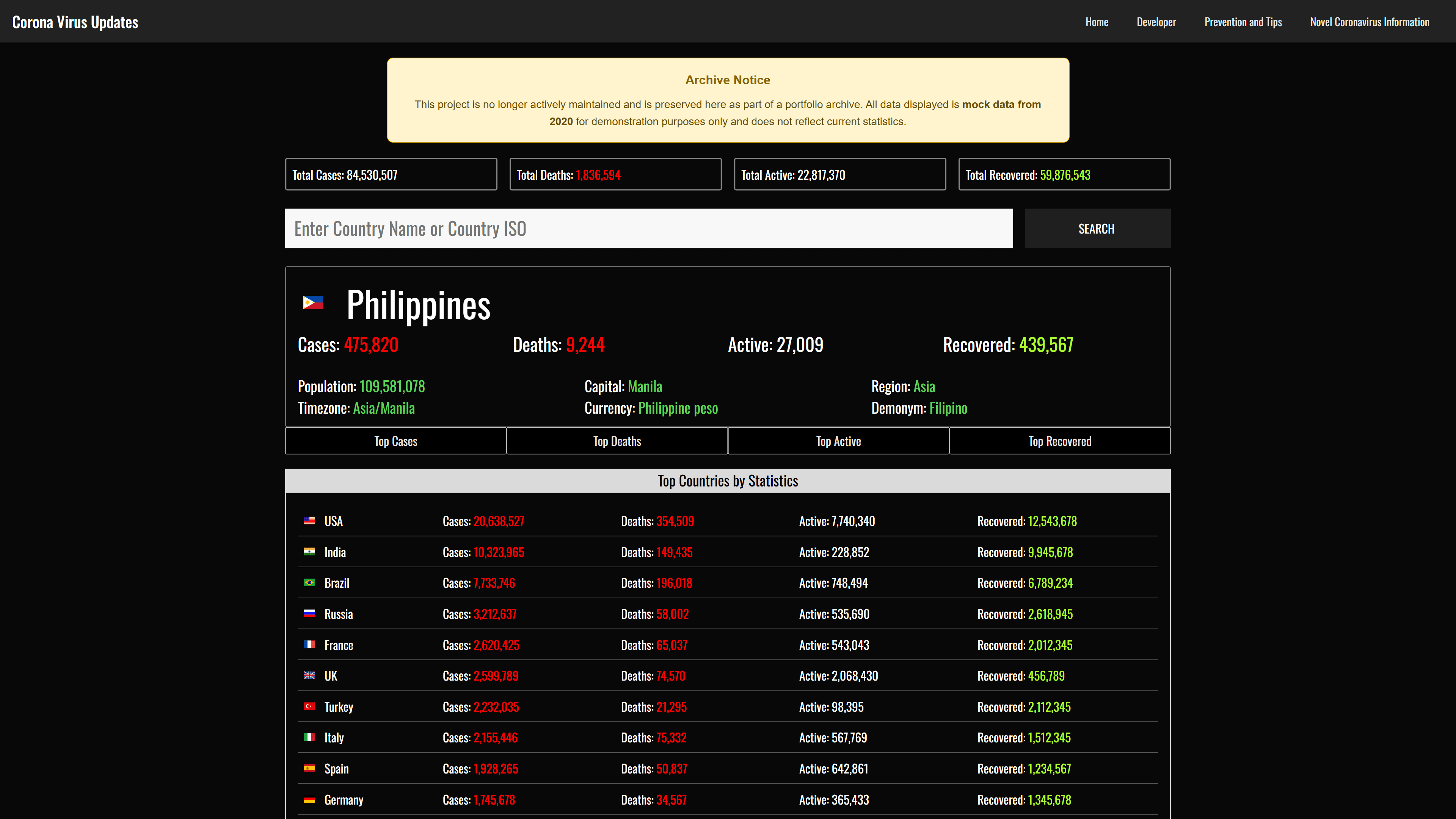Click the Total Active stat box
Image resolution: width=1456 pixels, height=819 pixels.
point(840,174)
